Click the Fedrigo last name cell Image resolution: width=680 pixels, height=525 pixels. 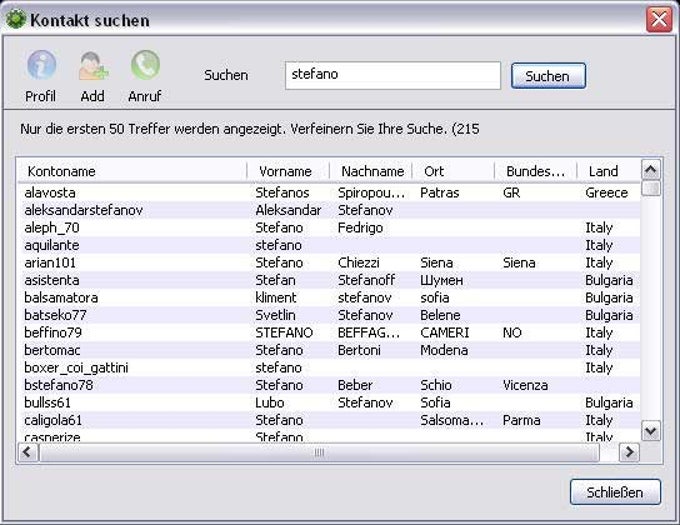(360, 228)
